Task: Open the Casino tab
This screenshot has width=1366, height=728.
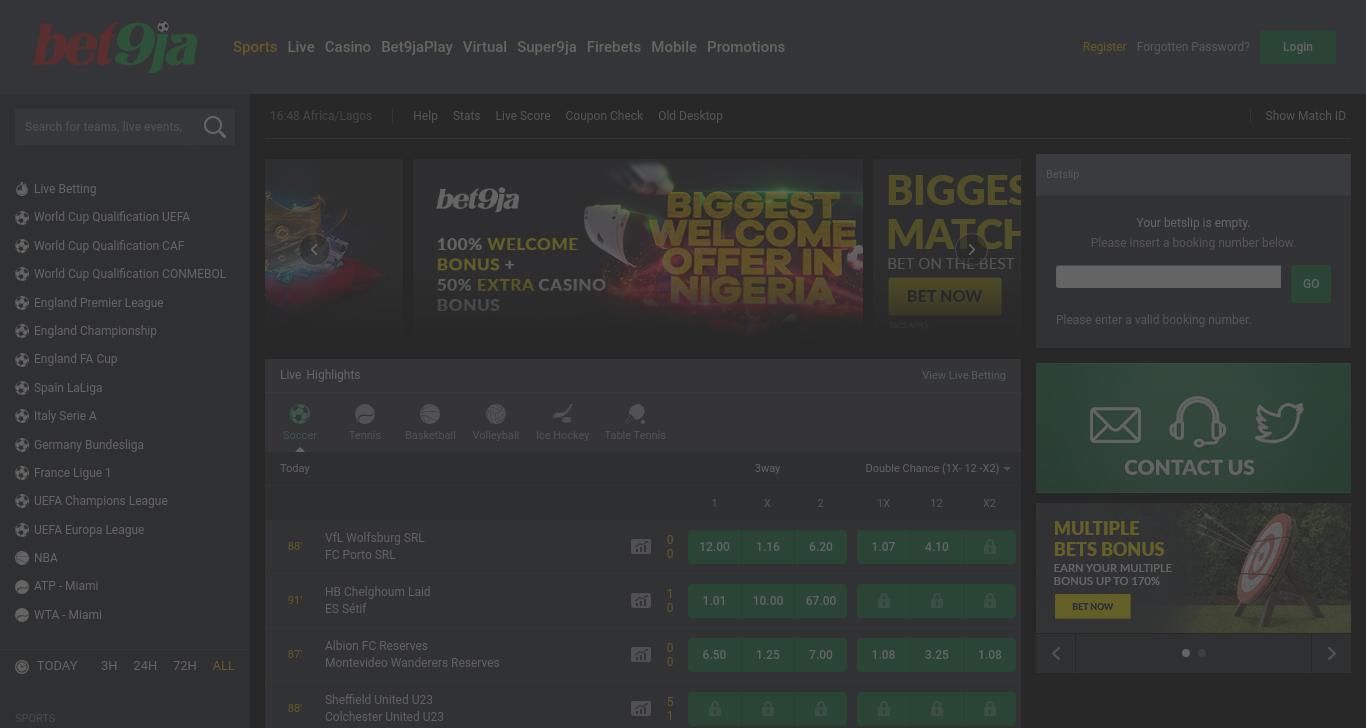Action: click(x=348, y=47)
